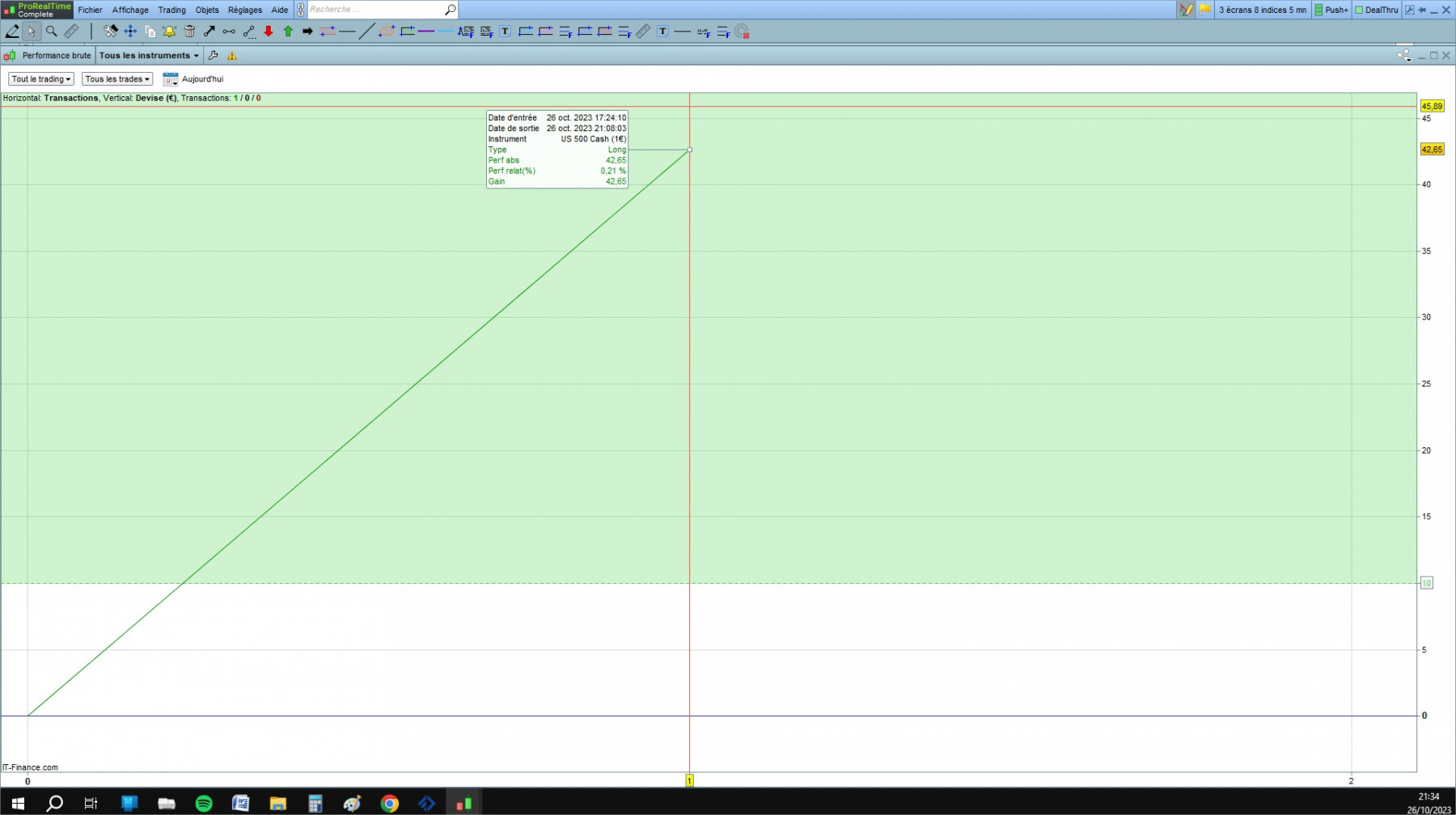This screenshot has width=1456, height=815.
Task: Click the search magnifier in Recherche field
Action: [x=451, y=10]
